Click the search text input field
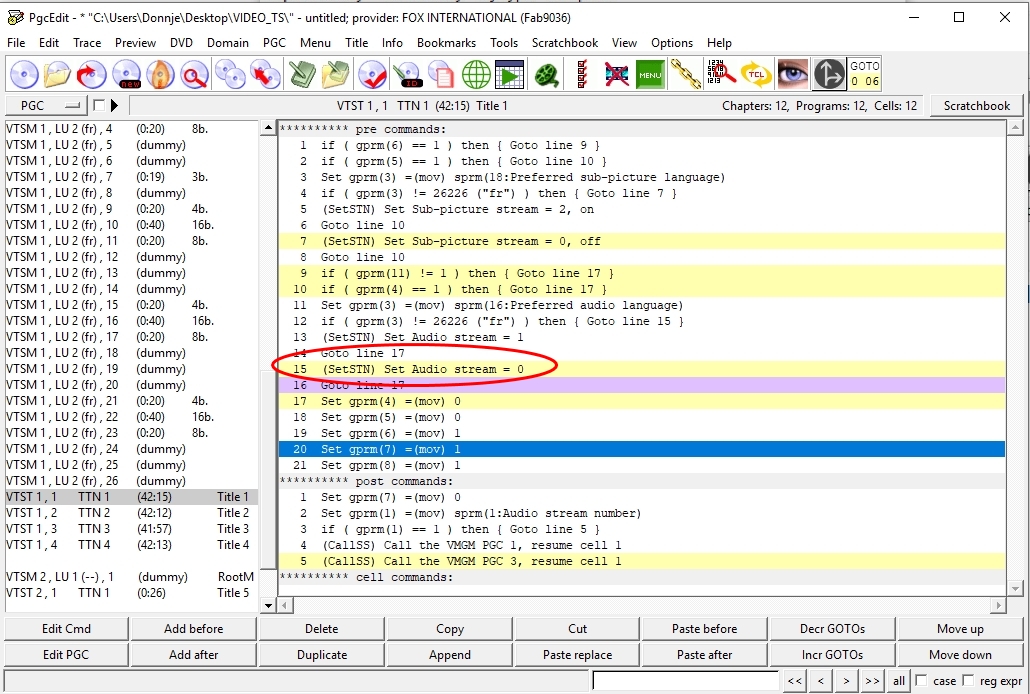The image size is (1030, 694). pos(685,681)
